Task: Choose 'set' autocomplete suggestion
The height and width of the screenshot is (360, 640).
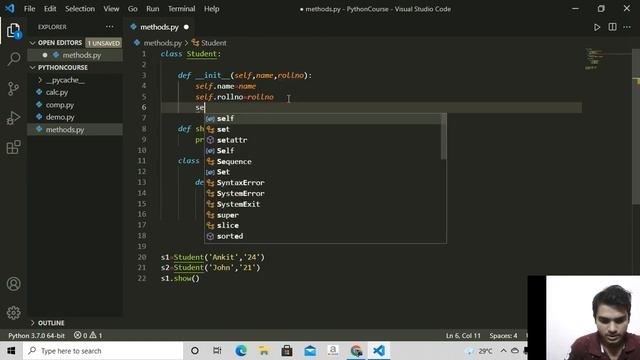Action: click(x=322, y=129)
